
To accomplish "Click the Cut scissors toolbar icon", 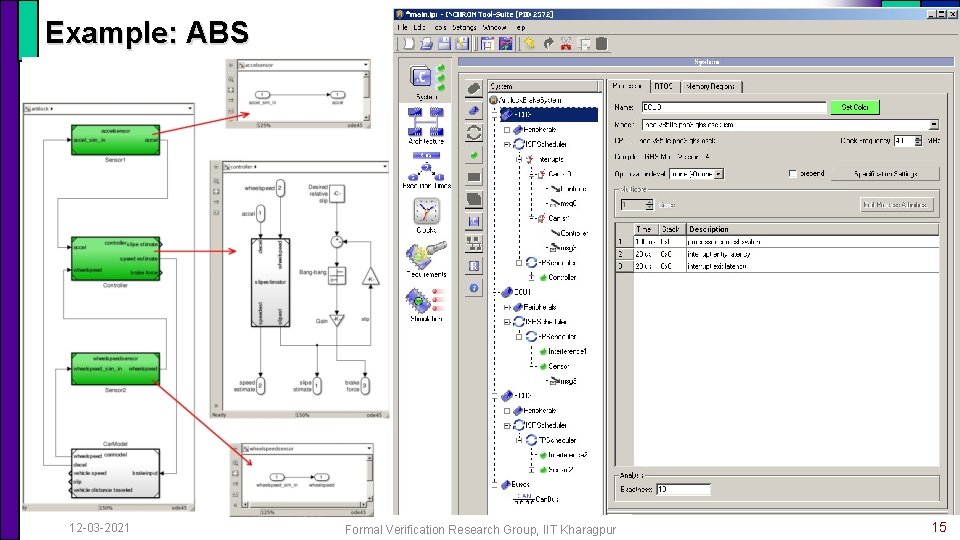I will 566,43.
